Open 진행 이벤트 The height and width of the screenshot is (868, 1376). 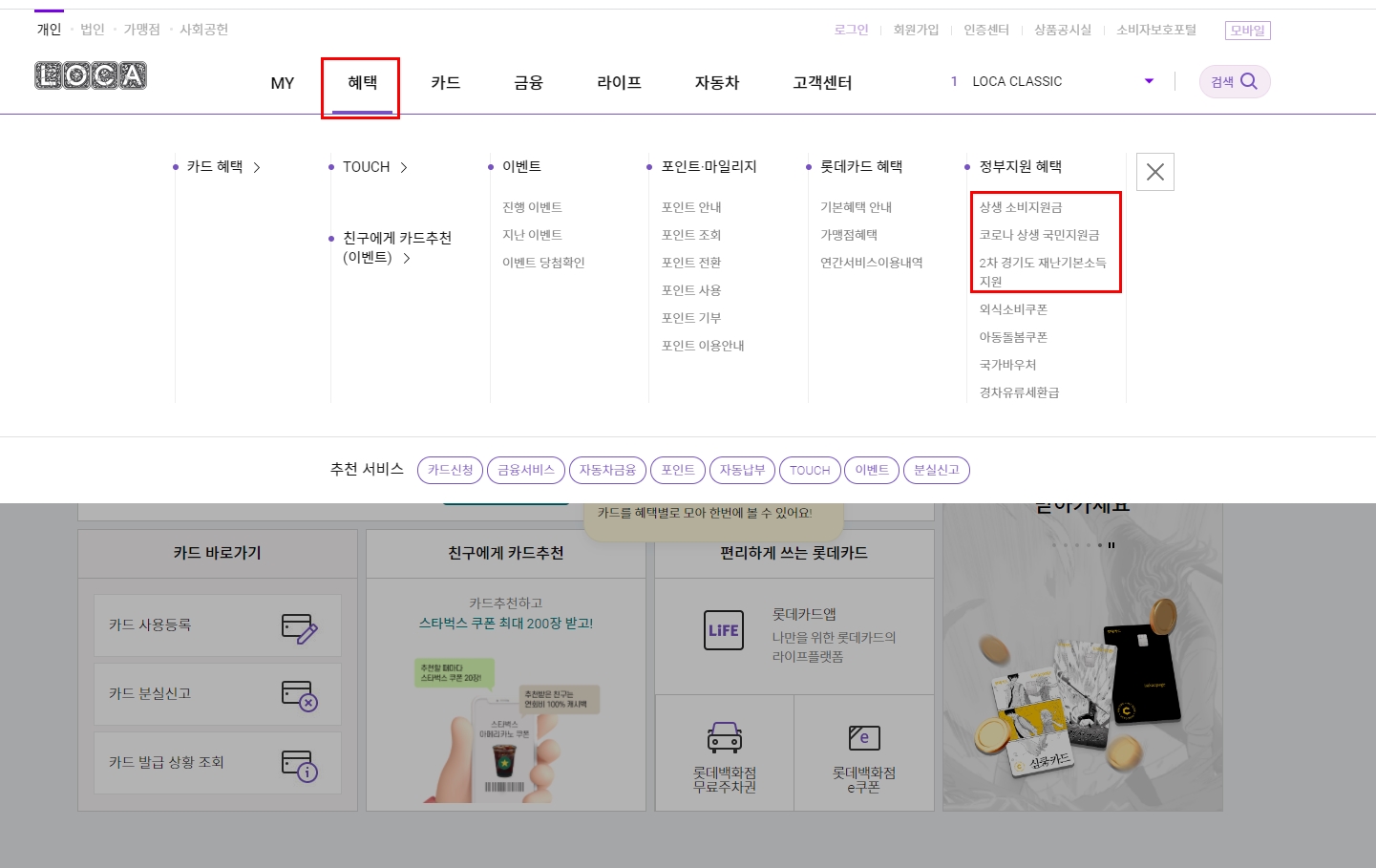[532, 207]
